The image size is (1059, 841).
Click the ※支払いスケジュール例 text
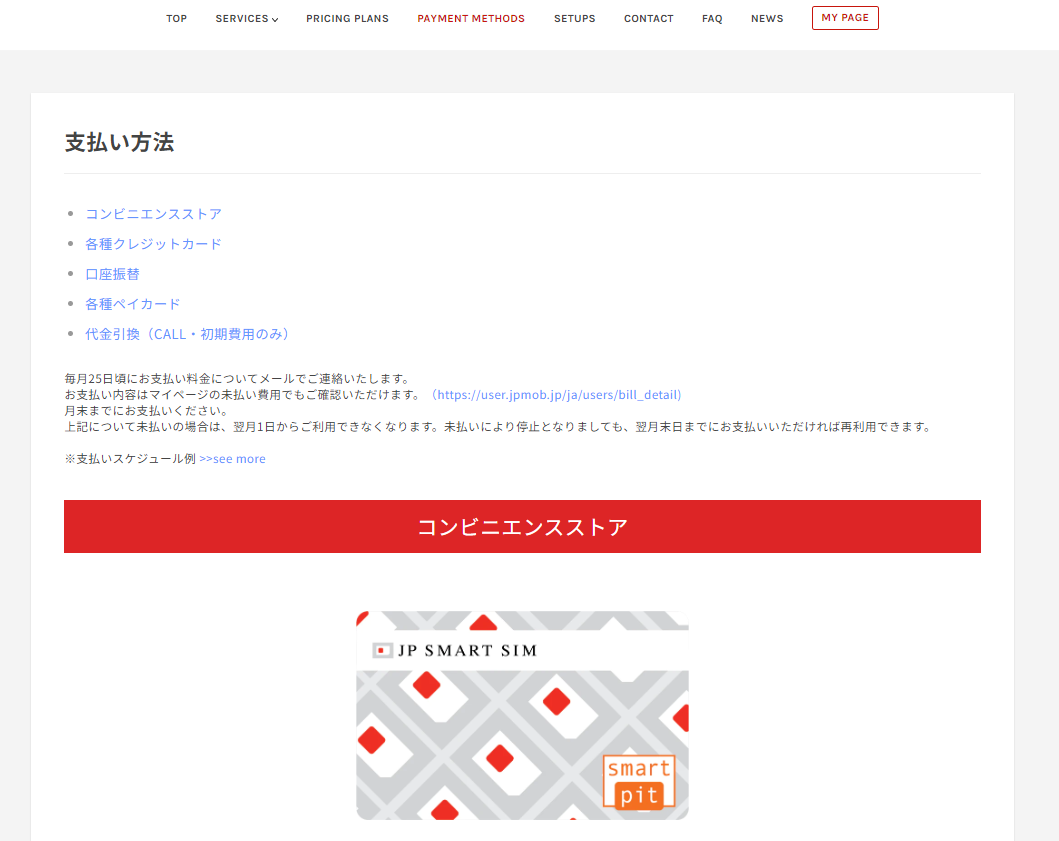[x=130, y=459]
